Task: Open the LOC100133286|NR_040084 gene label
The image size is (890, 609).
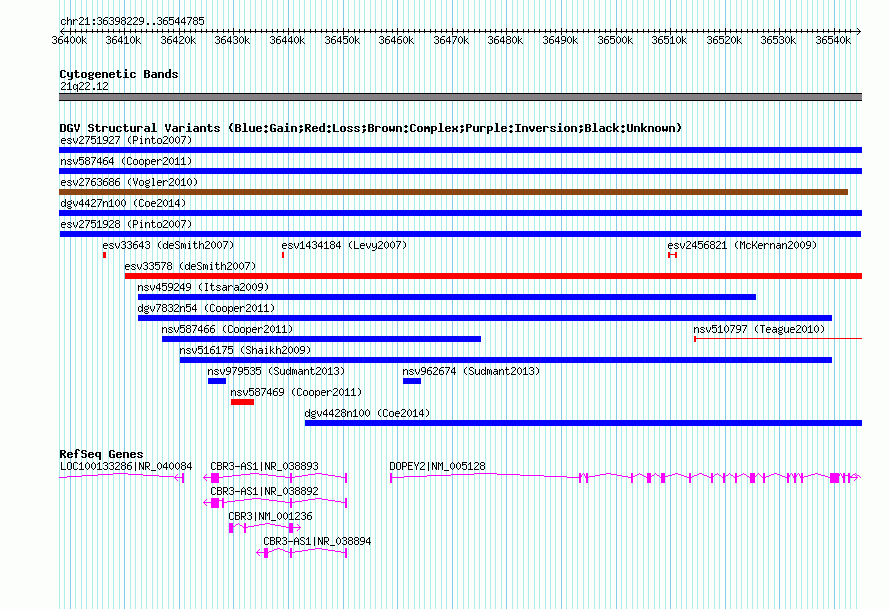Action: click(126, 466)
